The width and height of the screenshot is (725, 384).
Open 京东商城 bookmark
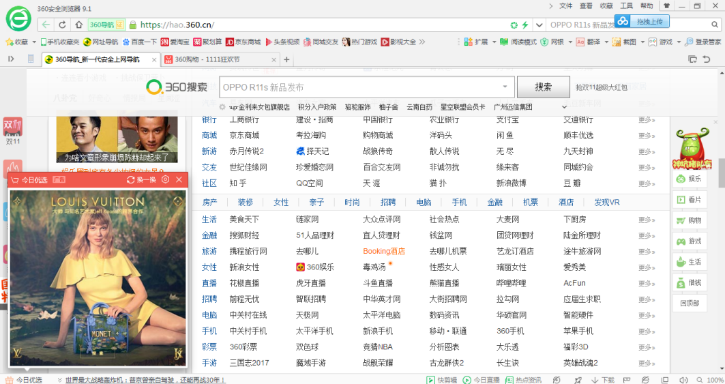pyautogui.click(x=244, y=42)
